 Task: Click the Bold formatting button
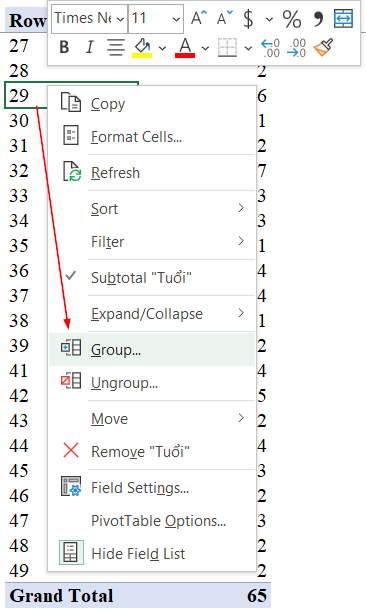pyautogui.click(x=64, y=48)
